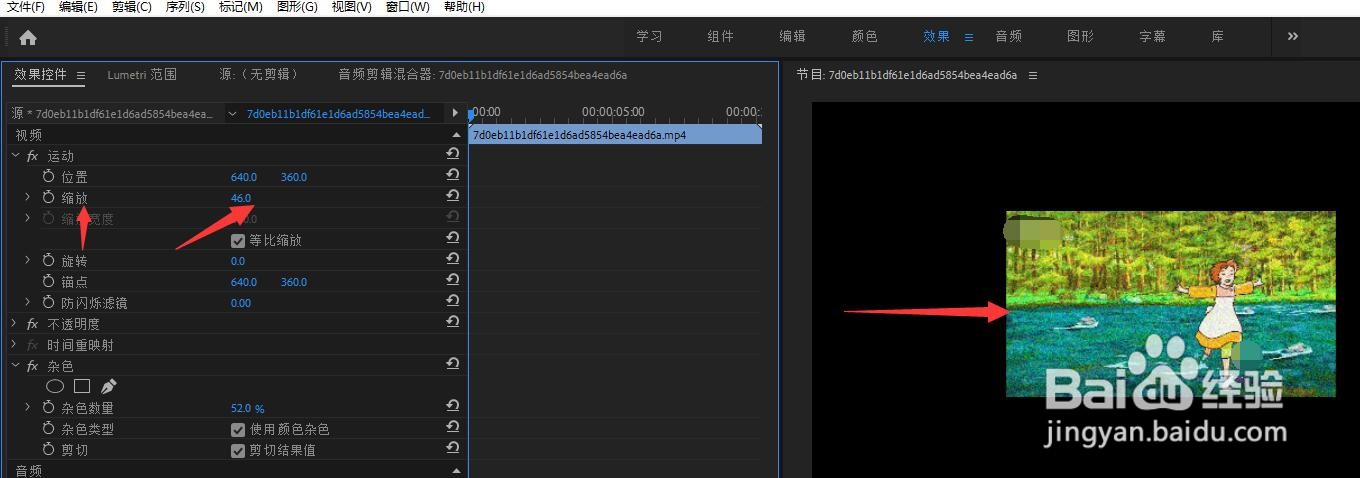Viewport: 1360px width, 478px height.
Task: Expand the 不透明度 effect group
Action: coord(15,323)
